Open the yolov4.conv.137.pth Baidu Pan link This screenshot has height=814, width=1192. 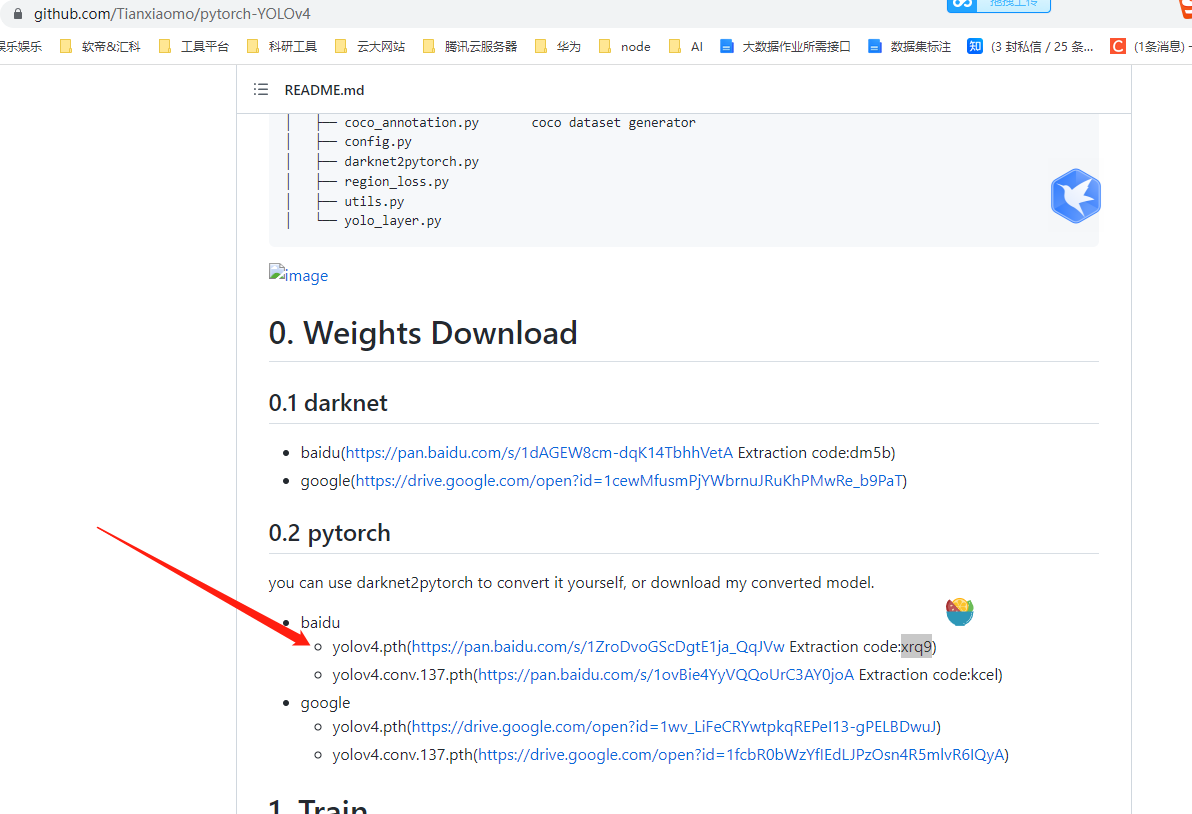pyautogui.click(x=666, y=674)
